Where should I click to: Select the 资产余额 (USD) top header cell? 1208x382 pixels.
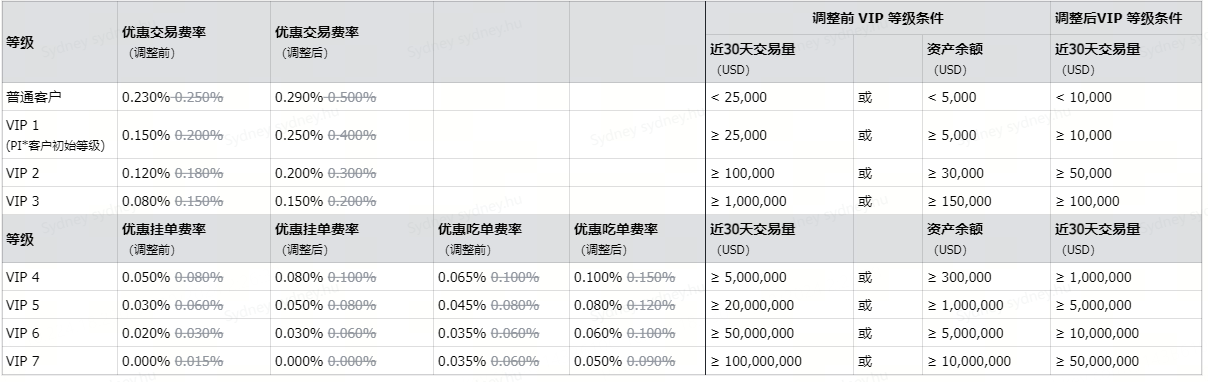click(x=986, y=59)
